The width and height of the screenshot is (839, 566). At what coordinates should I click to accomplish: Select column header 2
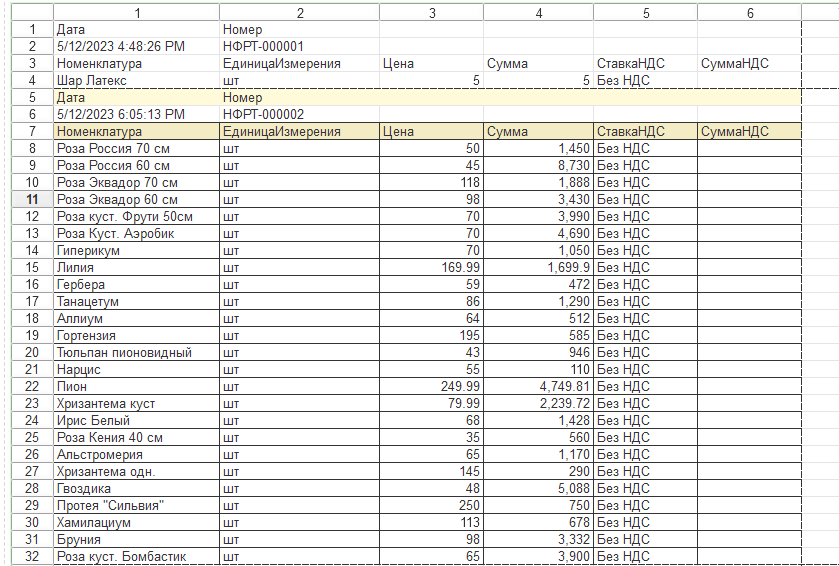[x=299, y=13]
